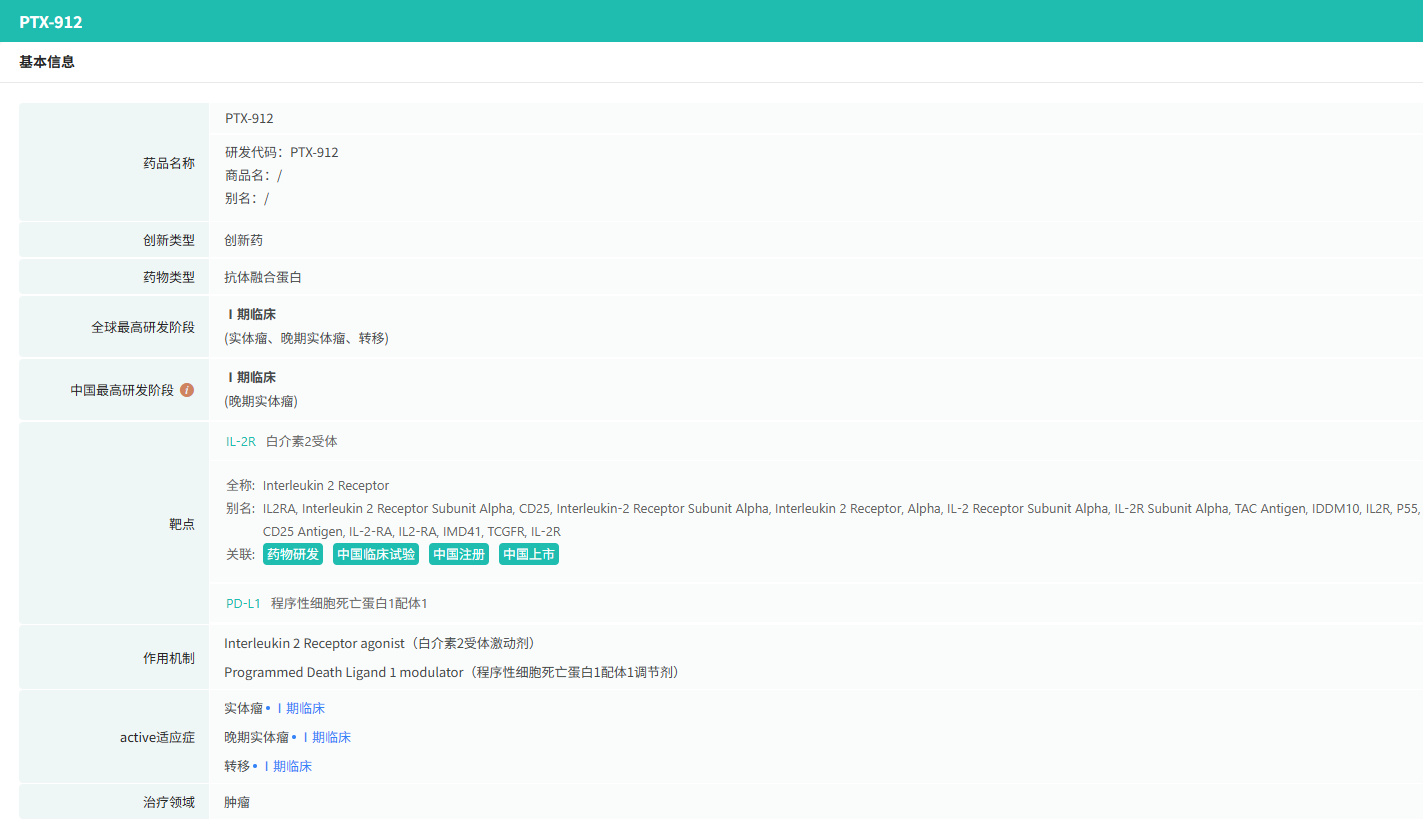Image resolution: width=1423 pixels, height=819 pixels.
Task: Open the I期临床 link next to 晚期实体瘤
Action: click(326, 737)
